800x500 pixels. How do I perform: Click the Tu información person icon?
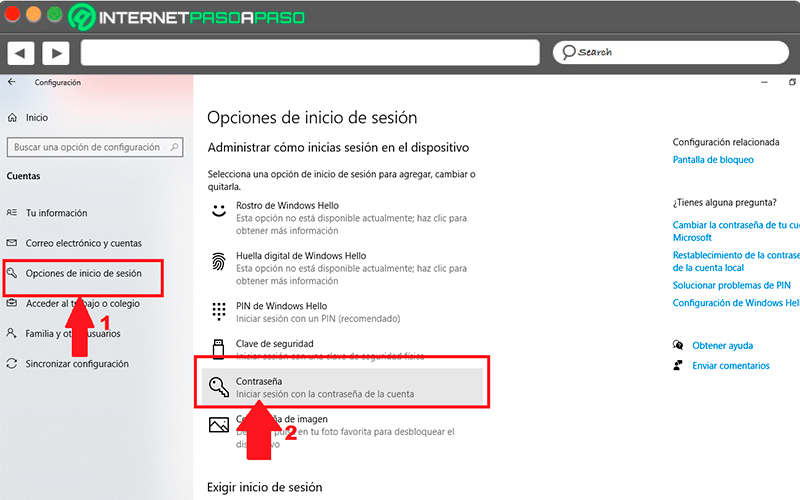12,212
